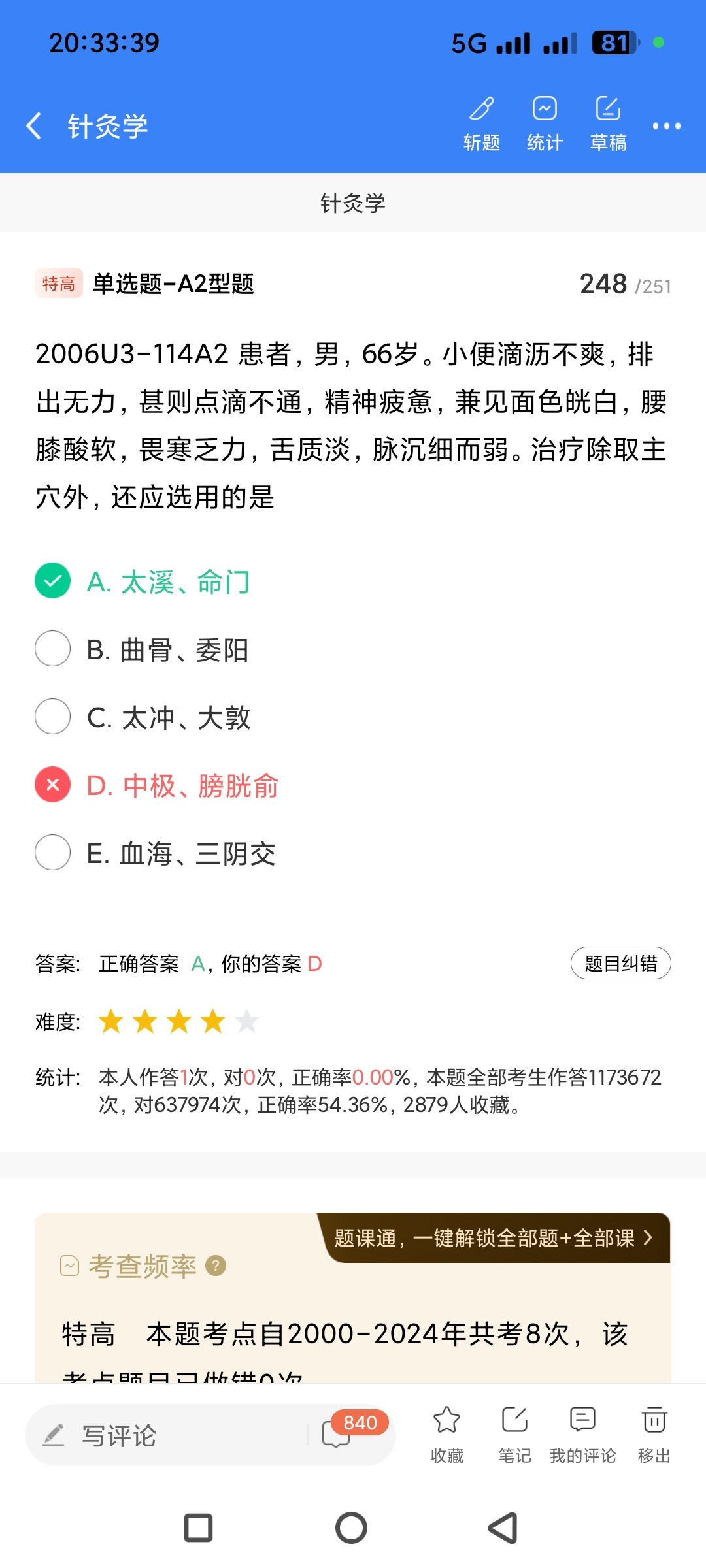Select option E 血海、三阴交

pyautogui.click(x=53, y=853)
